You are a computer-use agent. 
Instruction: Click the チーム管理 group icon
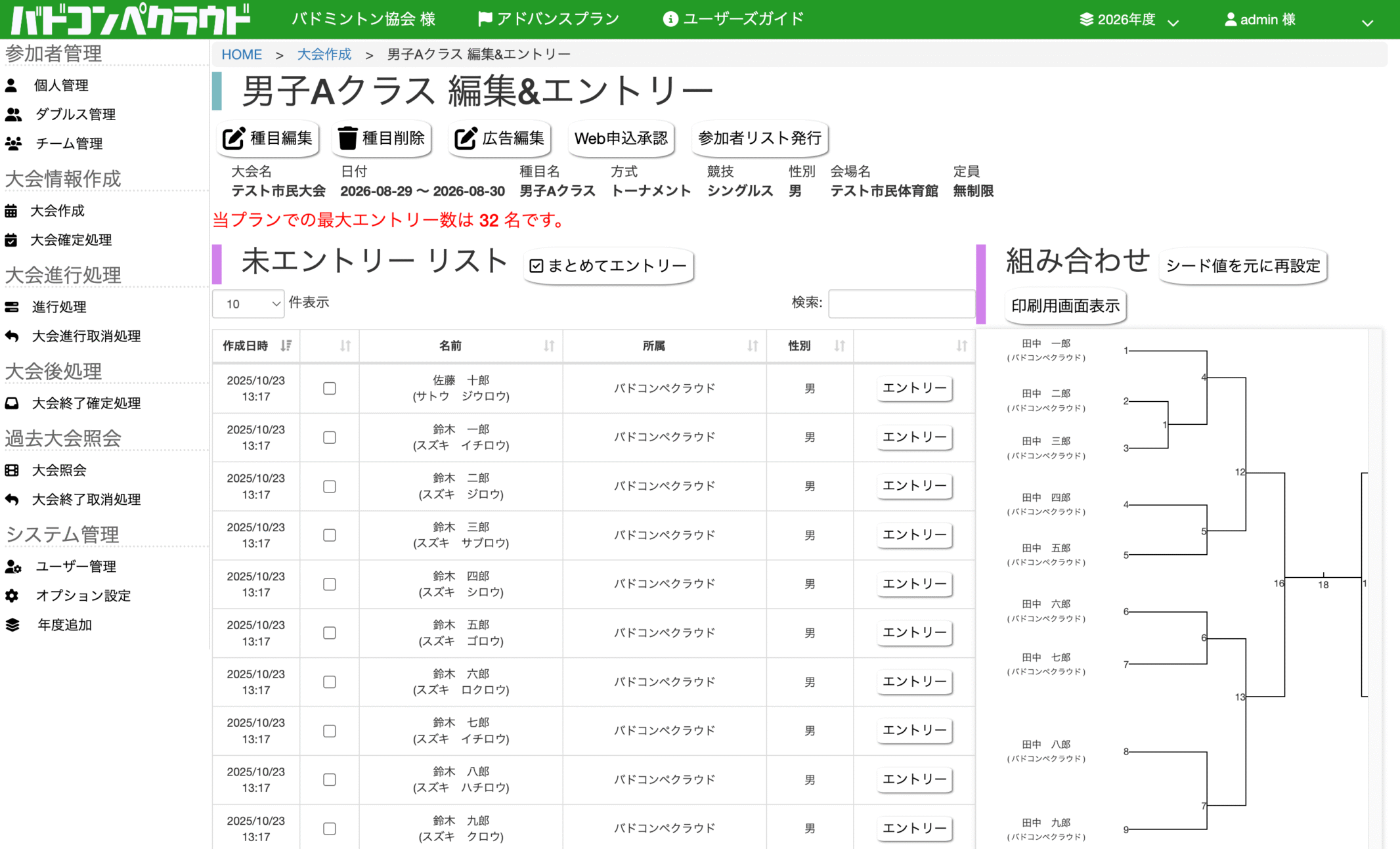tap(14, 143)
